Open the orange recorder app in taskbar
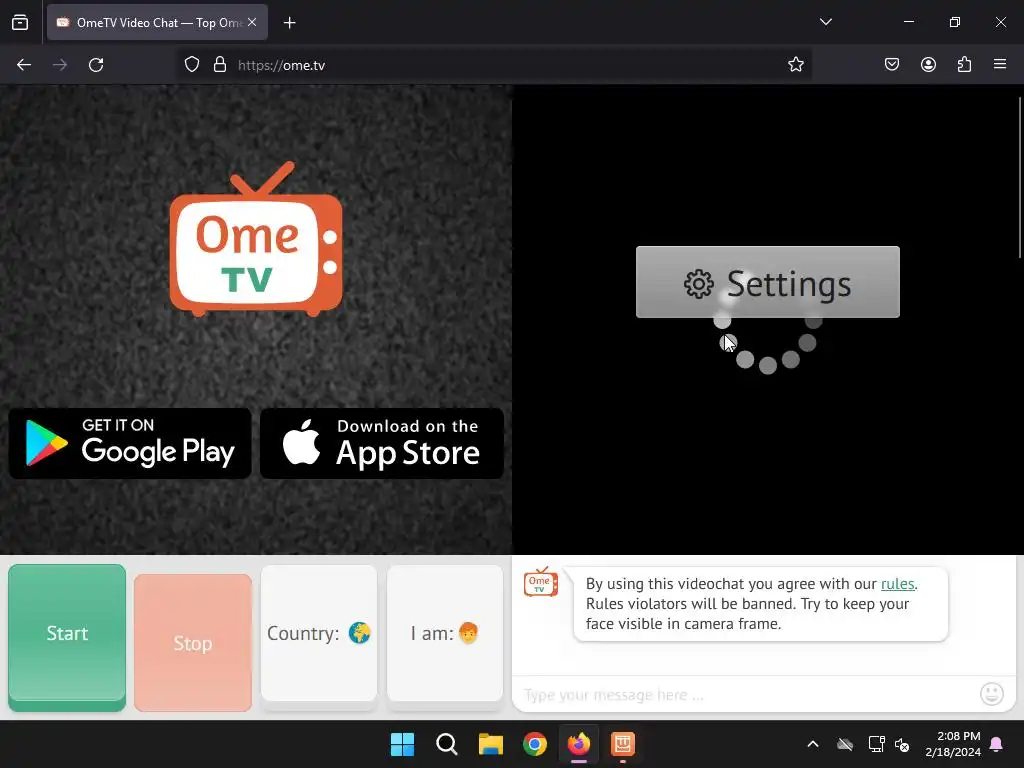The width and height of the screenshot is (1024, 768). click(x=623, y=744)
